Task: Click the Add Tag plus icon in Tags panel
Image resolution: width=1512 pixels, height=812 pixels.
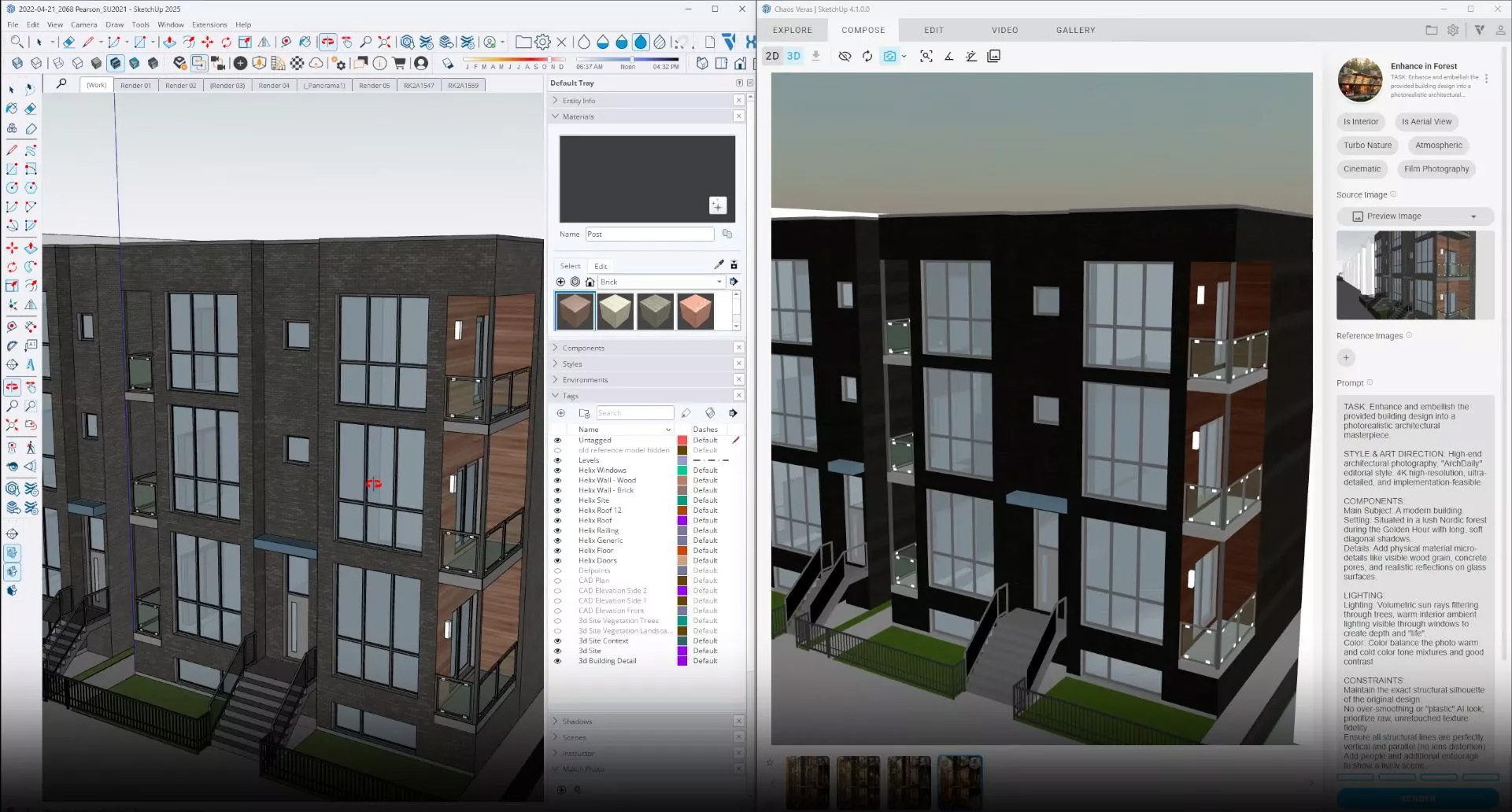Action: coord(561,413)
